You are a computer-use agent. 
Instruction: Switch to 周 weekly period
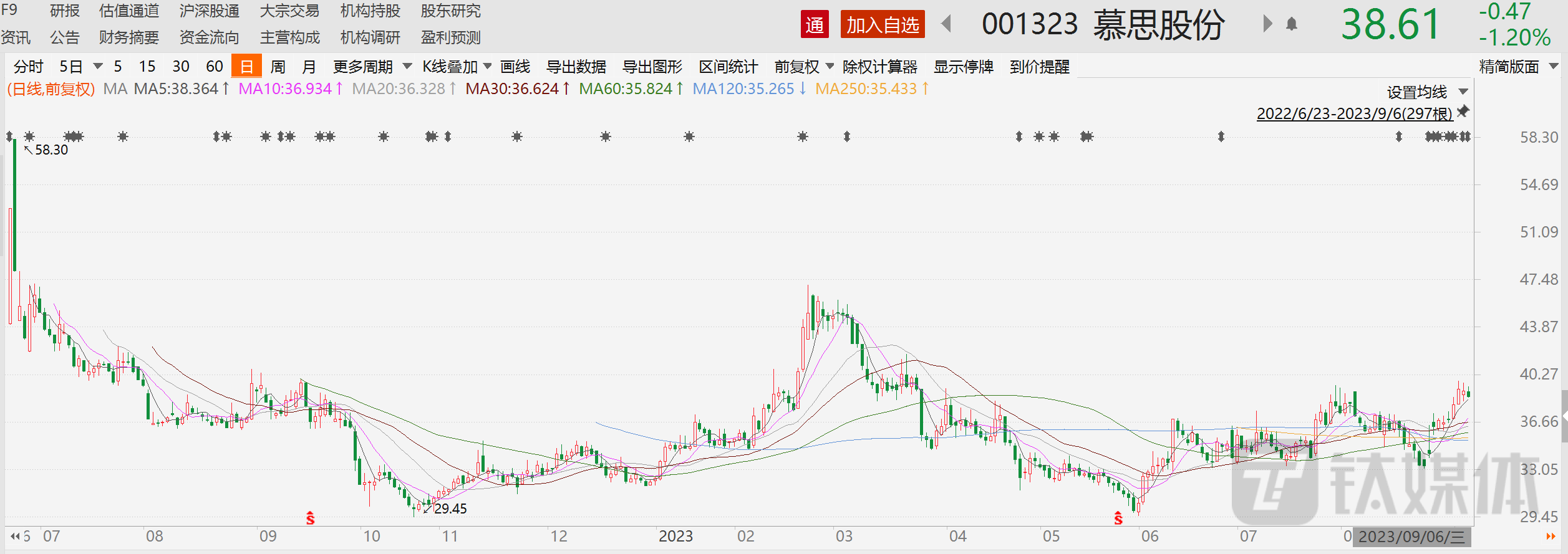click(278, 67)
